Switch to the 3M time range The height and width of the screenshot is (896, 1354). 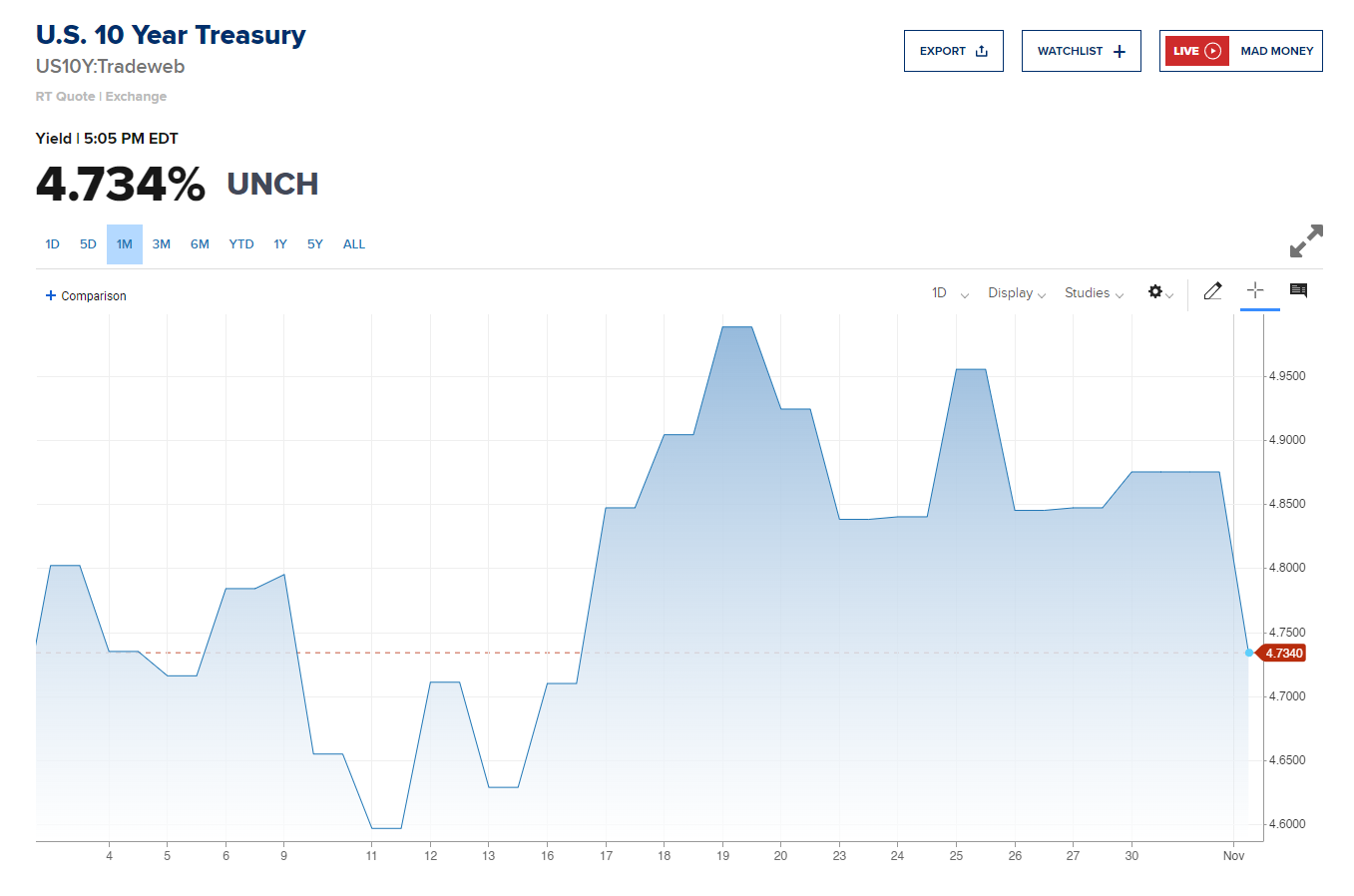(162, 244)
